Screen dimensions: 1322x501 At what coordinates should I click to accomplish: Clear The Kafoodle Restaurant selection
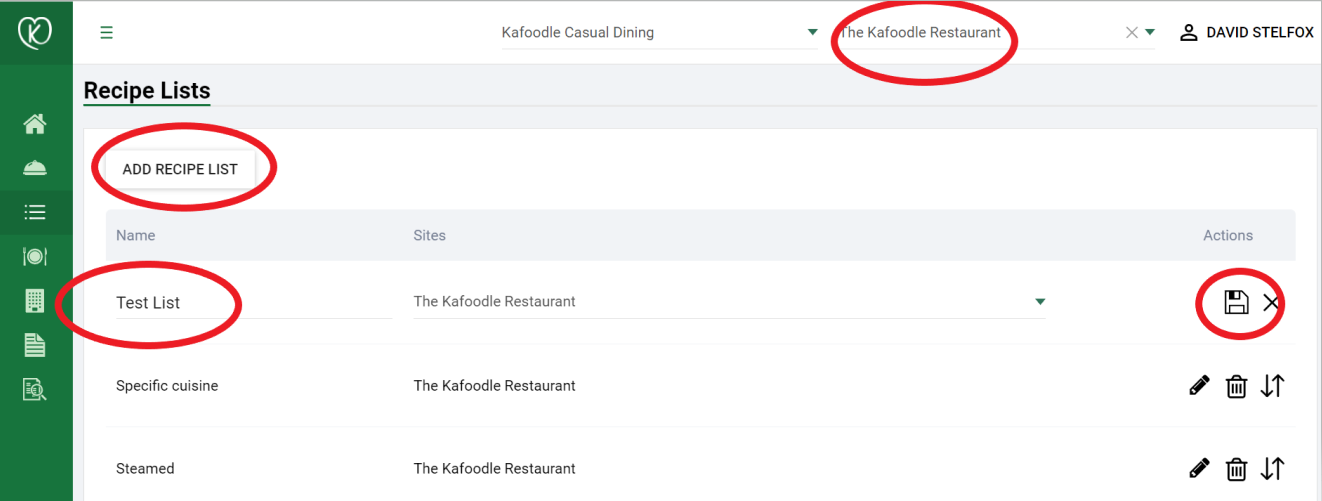pos(1132,33)
